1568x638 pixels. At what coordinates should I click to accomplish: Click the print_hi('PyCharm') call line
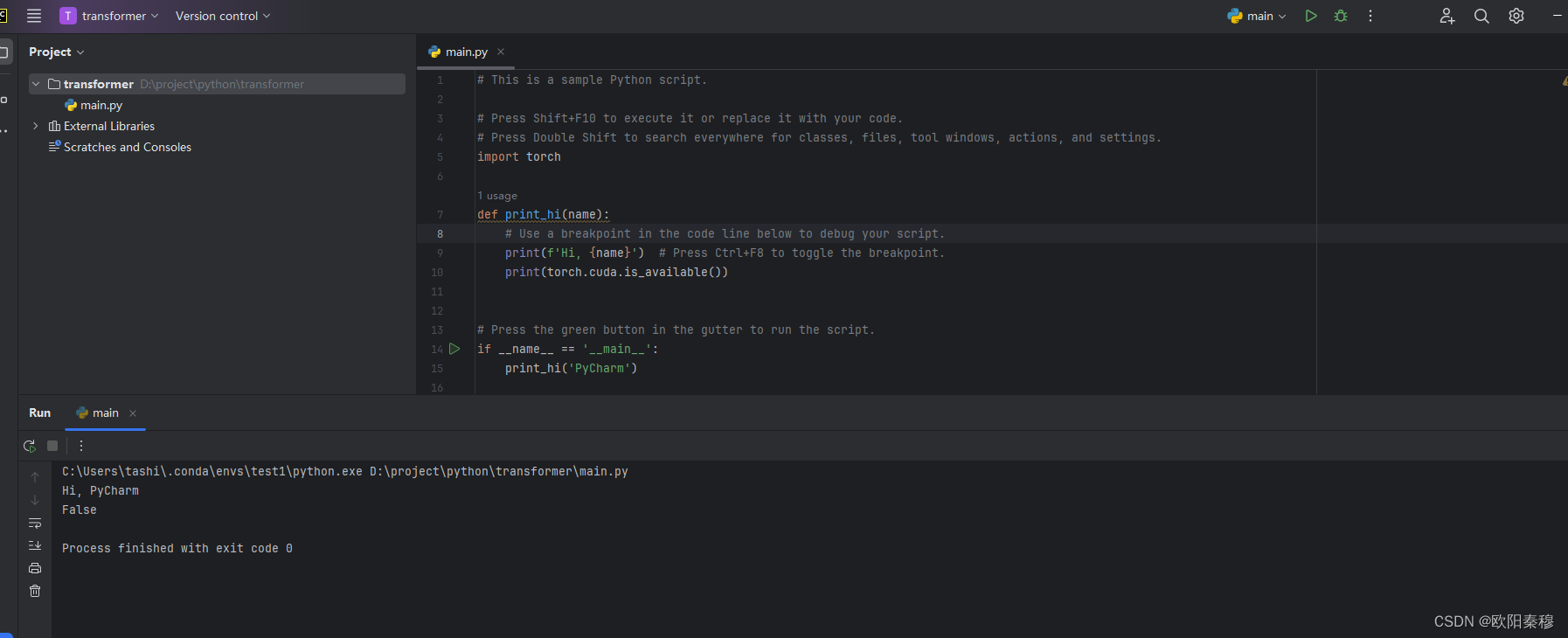(571, 369)
